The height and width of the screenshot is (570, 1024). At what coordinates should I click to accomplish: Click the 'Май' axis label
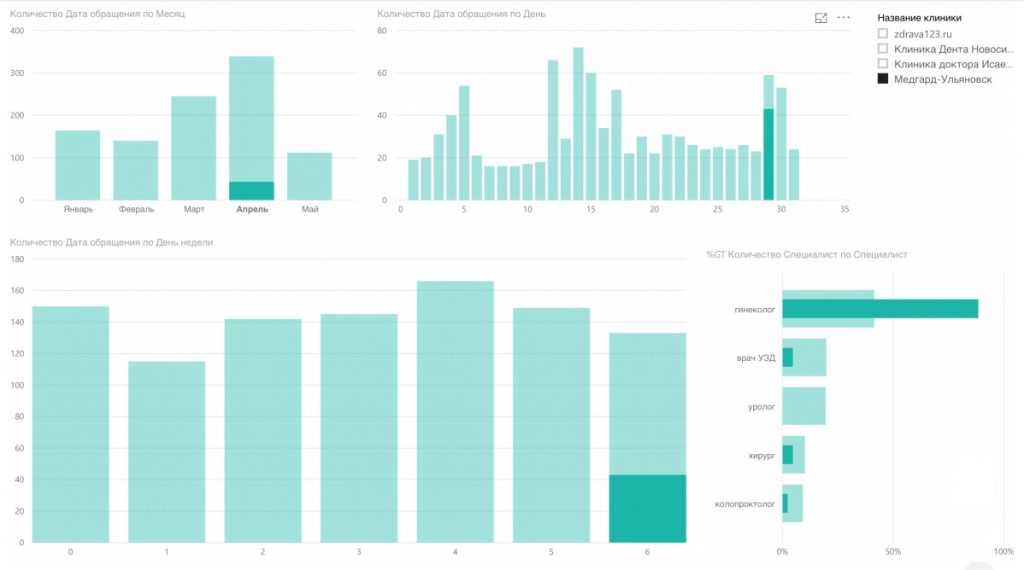pos(310,210)
